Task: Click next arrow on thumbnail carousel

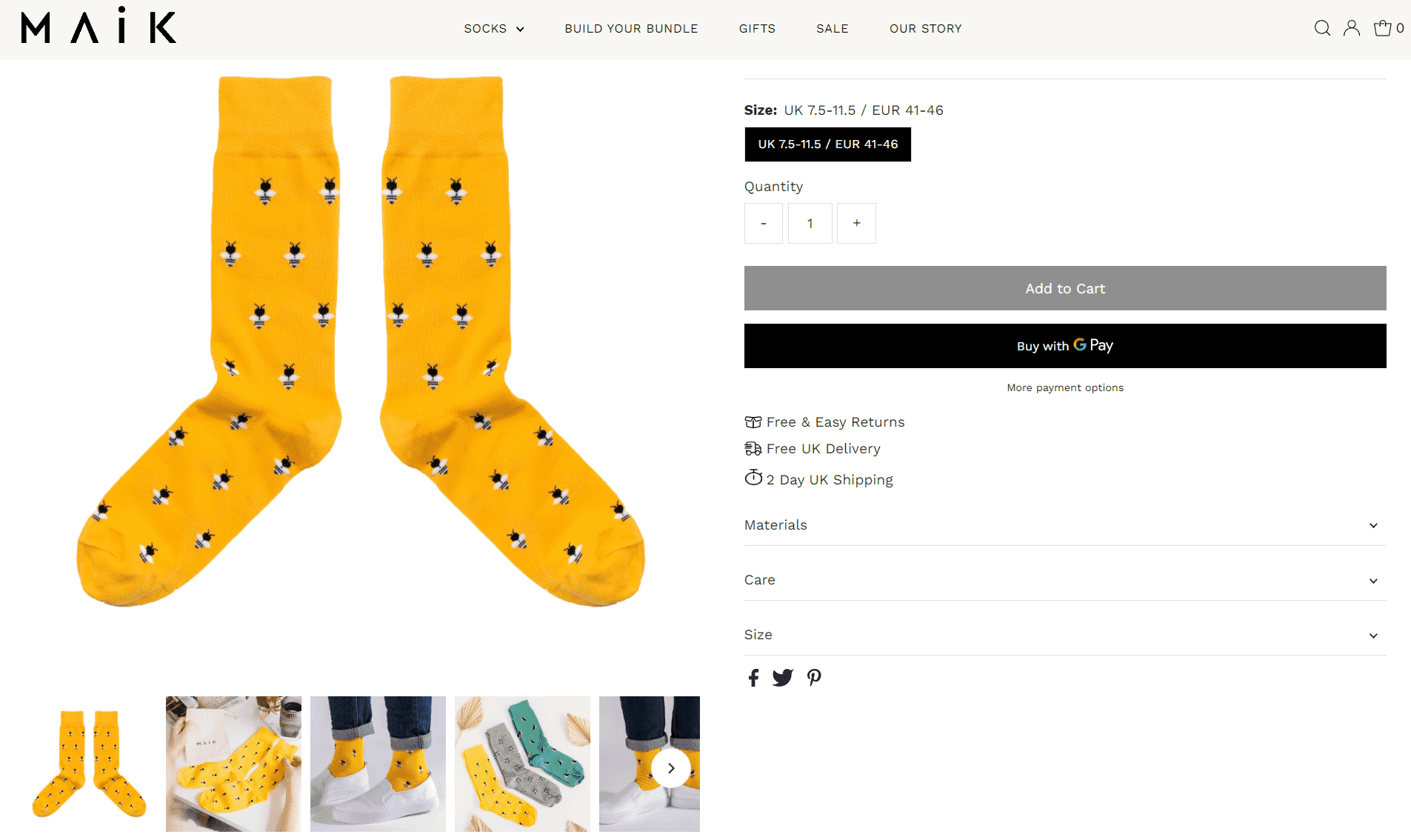Action: coord(671,768)
